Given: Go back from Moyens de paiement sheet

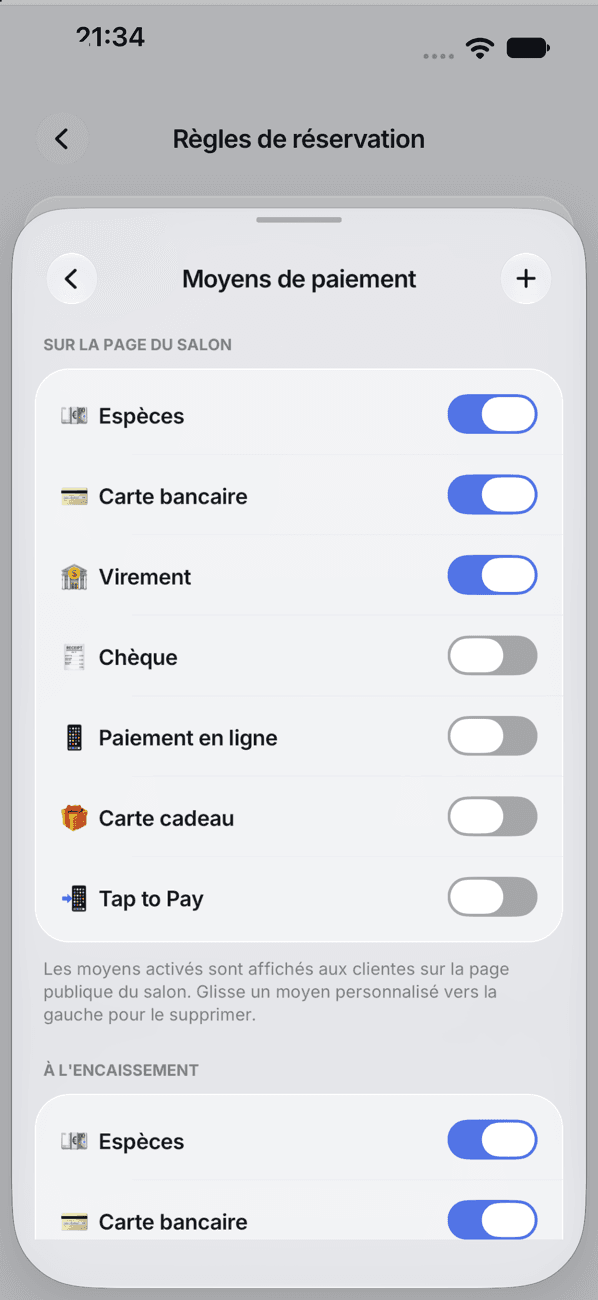Looking at the screenshot, I should click(x=71, y=279).
